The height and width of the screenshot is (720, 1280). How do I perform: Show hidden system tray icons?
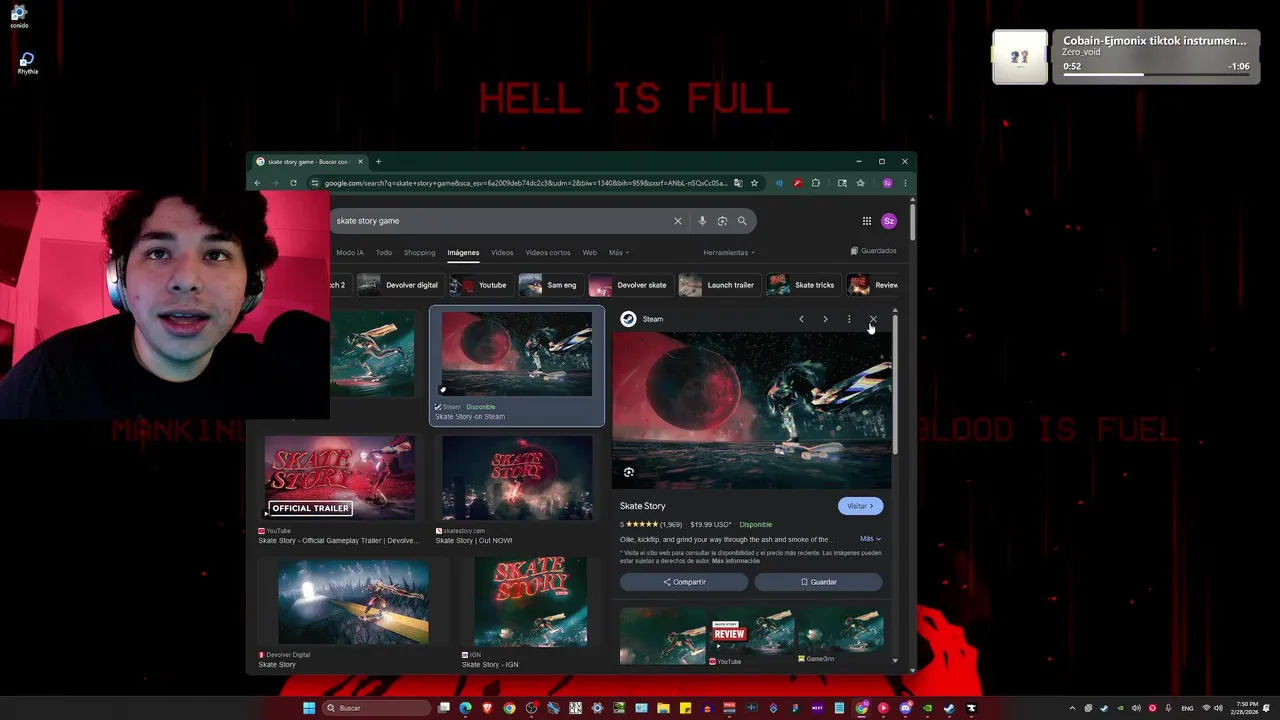1072,708
